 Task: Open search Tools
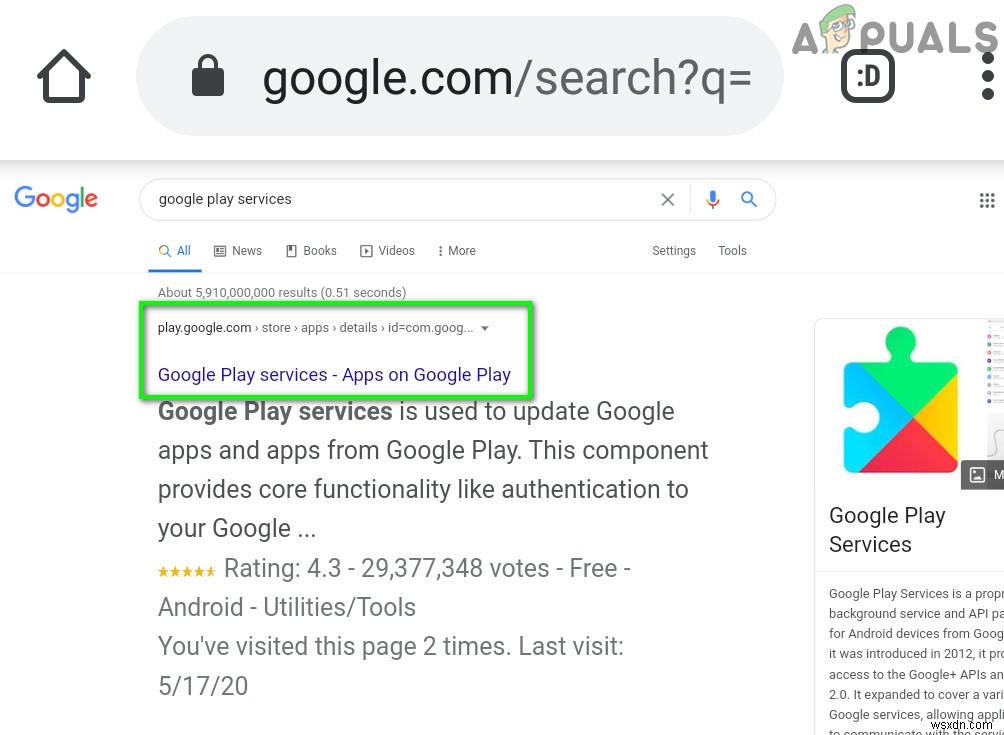click(732, 251)
